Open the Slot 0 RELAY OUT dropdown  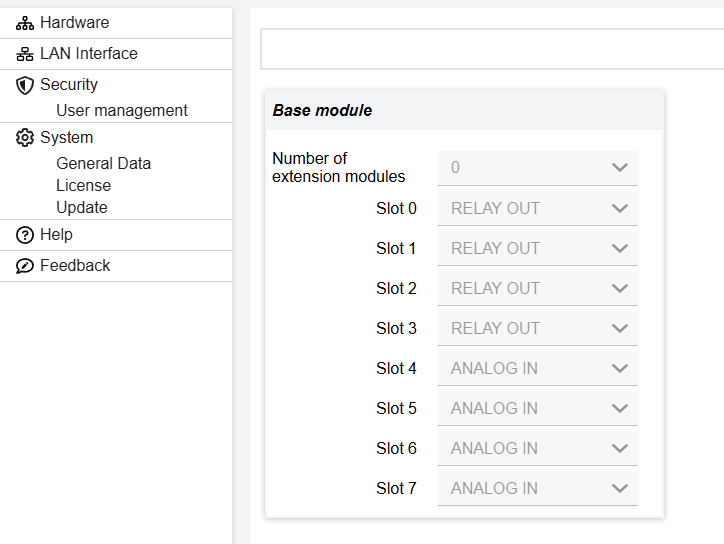pyautogui.click(x=537, y=208)
